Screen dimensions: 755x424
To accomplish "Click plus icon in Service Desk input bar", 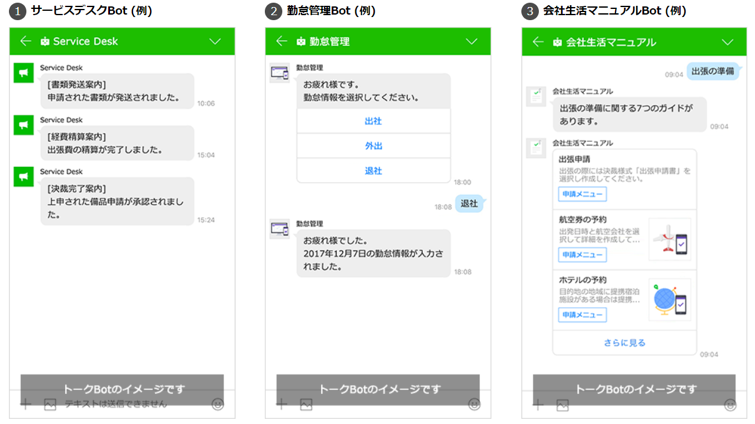I will (26, 404).
